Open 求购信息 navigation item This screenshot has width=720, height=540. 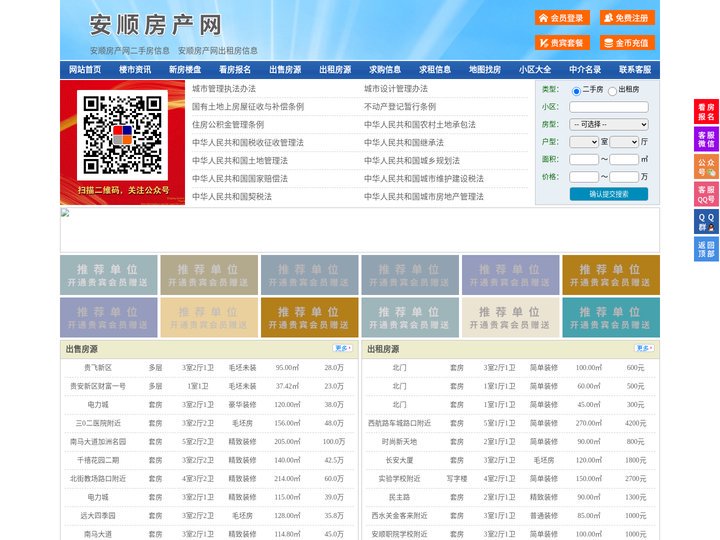[x=385, y=70]
